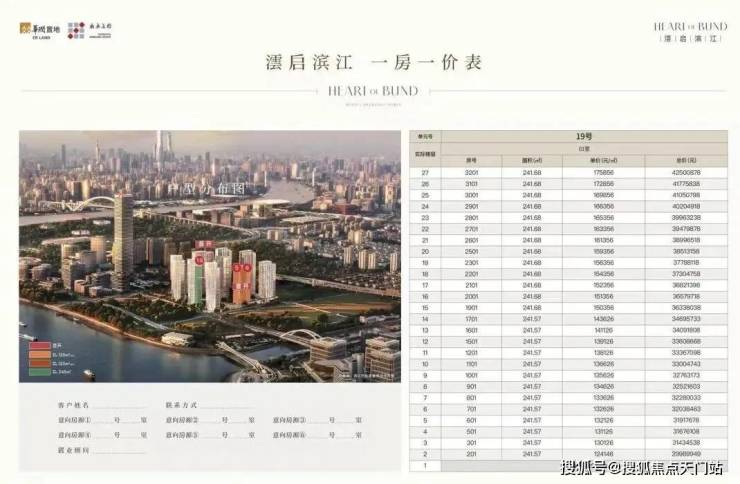Click the green legend color swatch
The height and width of the screenshot is (484, 740).
40,372
